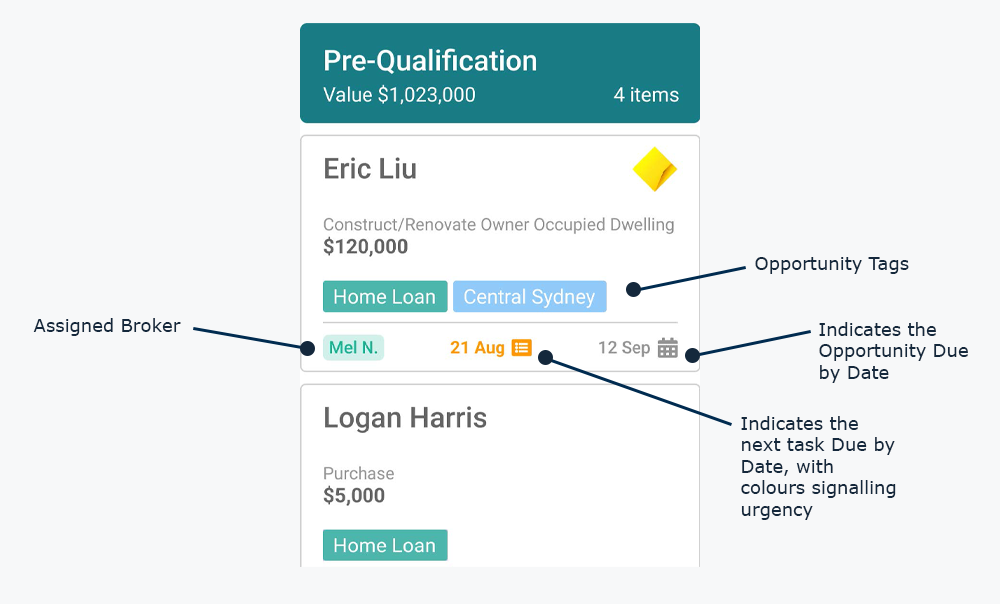This screenshot has height=604, width=1000.
Task: Click the orange task list icon
Action: point(521,348)
